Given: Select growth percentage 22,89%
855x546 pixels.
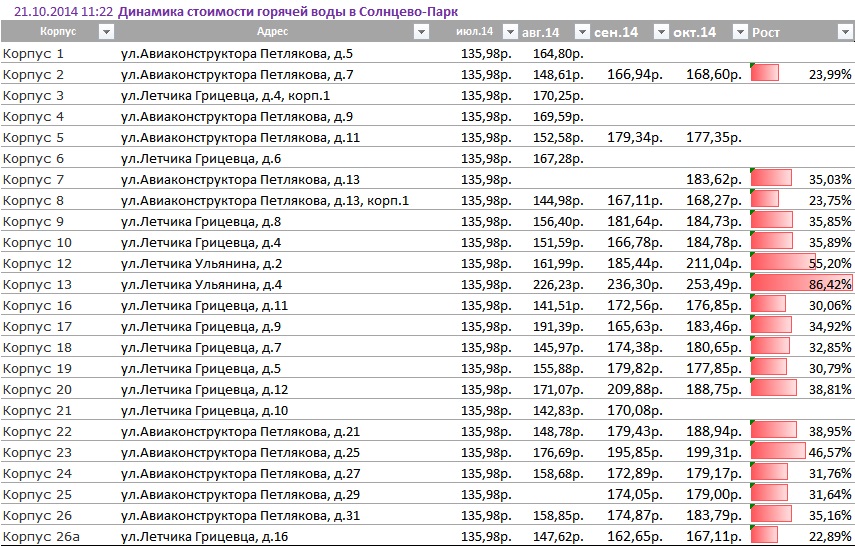Looking at the screenshot, I should 830,537.
